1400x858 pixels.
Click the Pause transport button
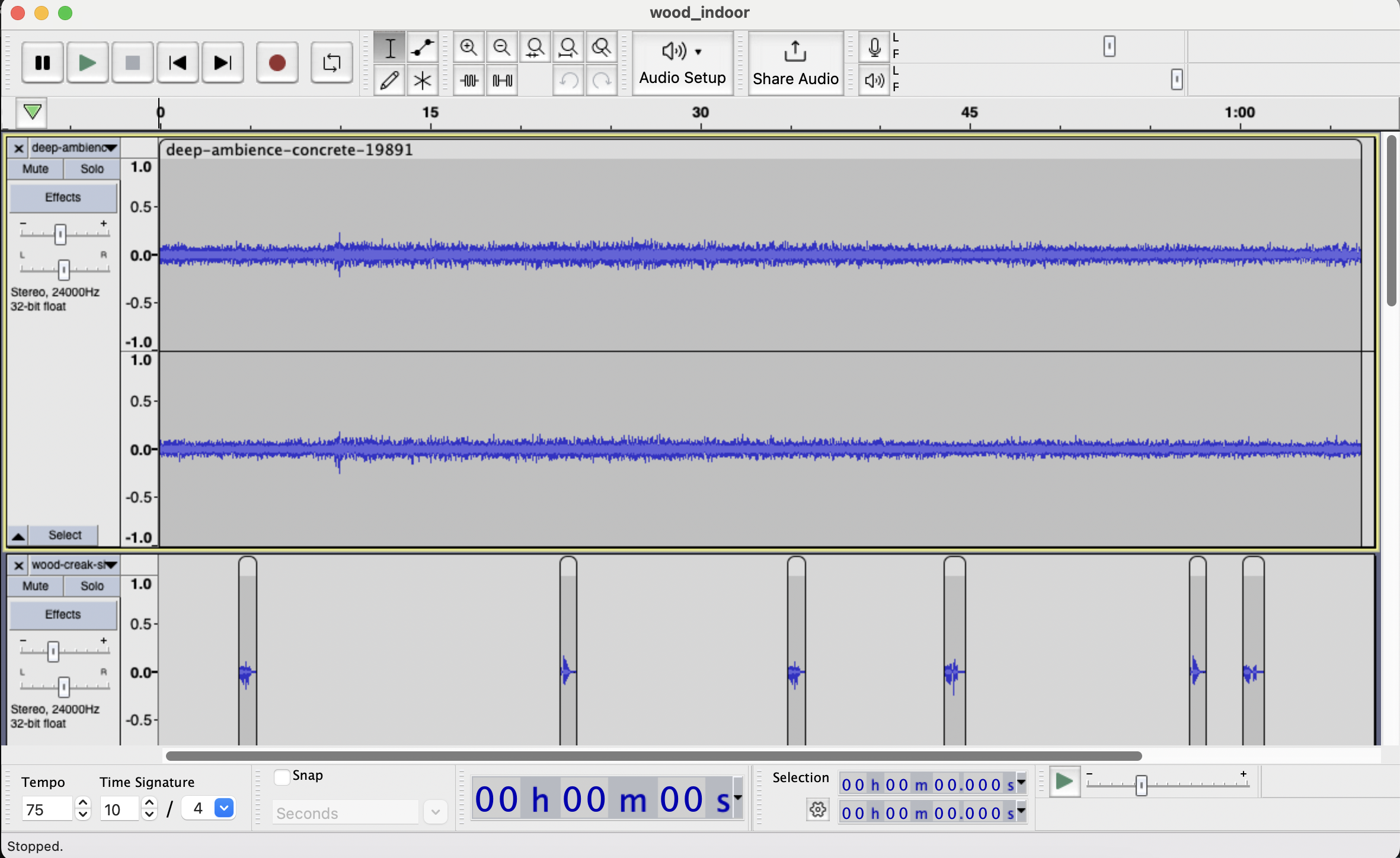click(x=42, y=63)
